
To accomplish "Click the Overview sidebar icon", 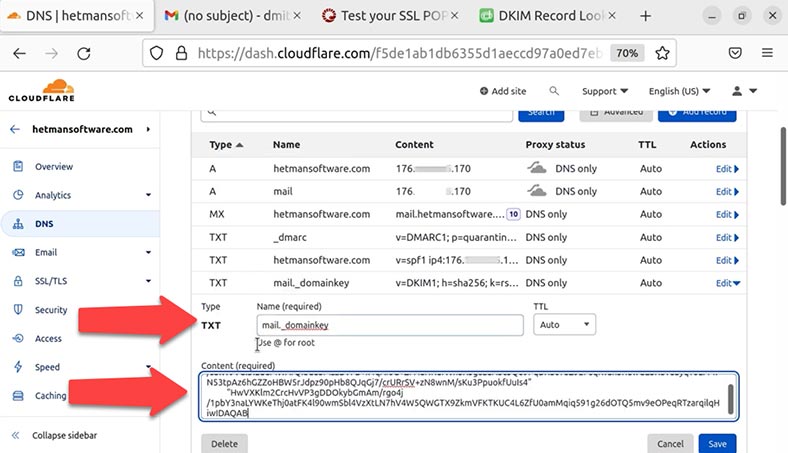I will pyautogui.click(x=18, y=166).
